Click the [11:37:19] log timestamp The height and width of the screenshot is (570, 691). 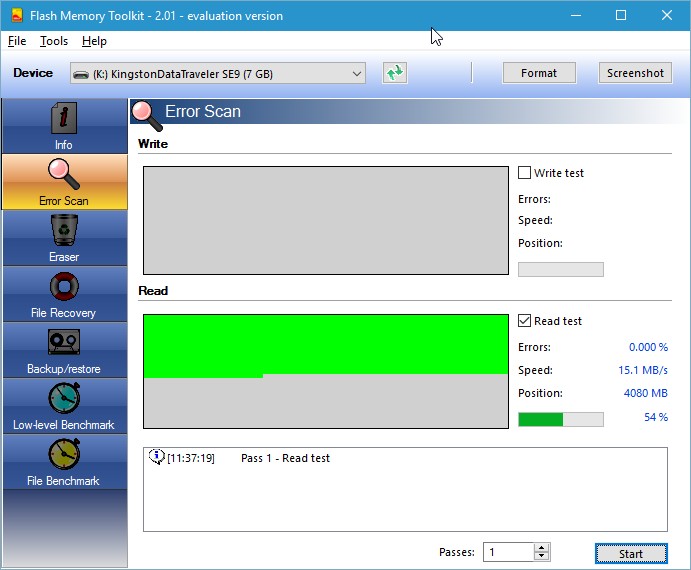coord(191,458)
